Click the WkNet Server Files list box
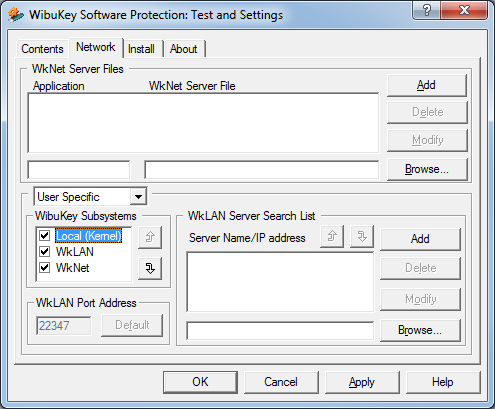Viewport: 495px width, 409px height. pos(203,123)
